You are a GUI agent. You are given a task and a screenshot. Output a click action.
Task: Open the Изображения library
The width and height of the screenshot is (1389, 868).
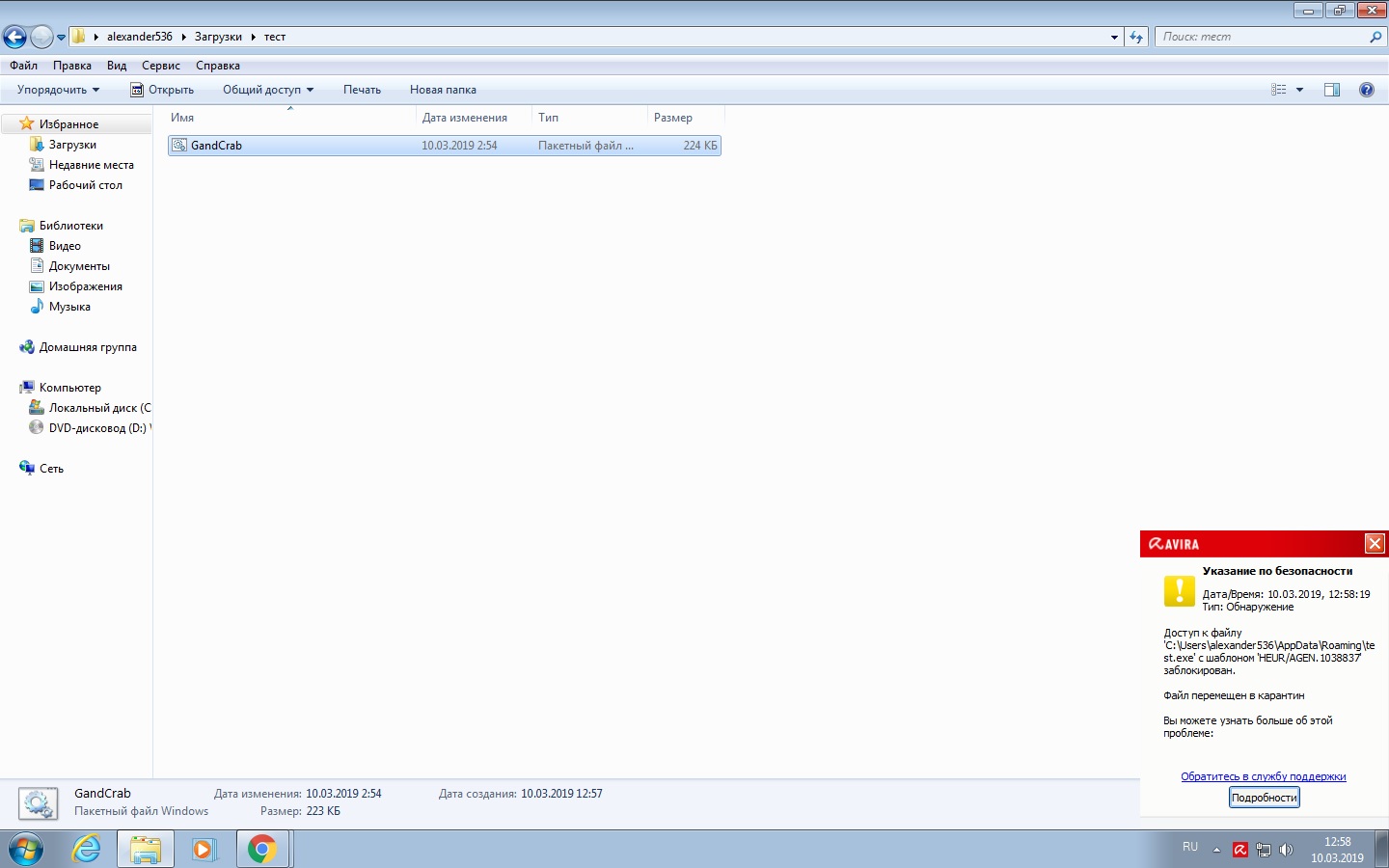tap(85, 286)
